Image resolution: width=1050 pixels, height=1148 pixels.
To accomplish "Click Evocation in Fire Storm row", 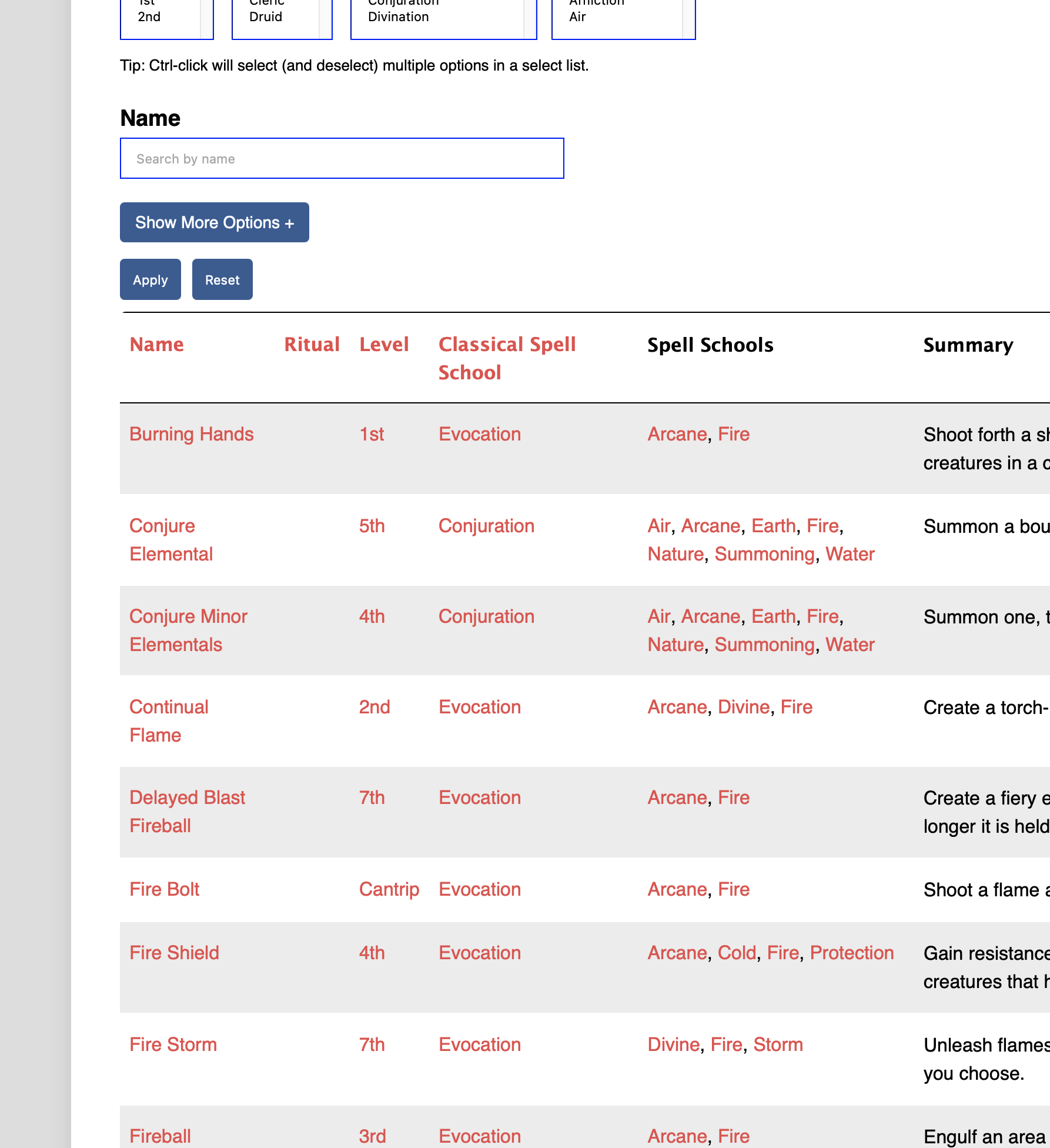I will tap(480, 1044).
